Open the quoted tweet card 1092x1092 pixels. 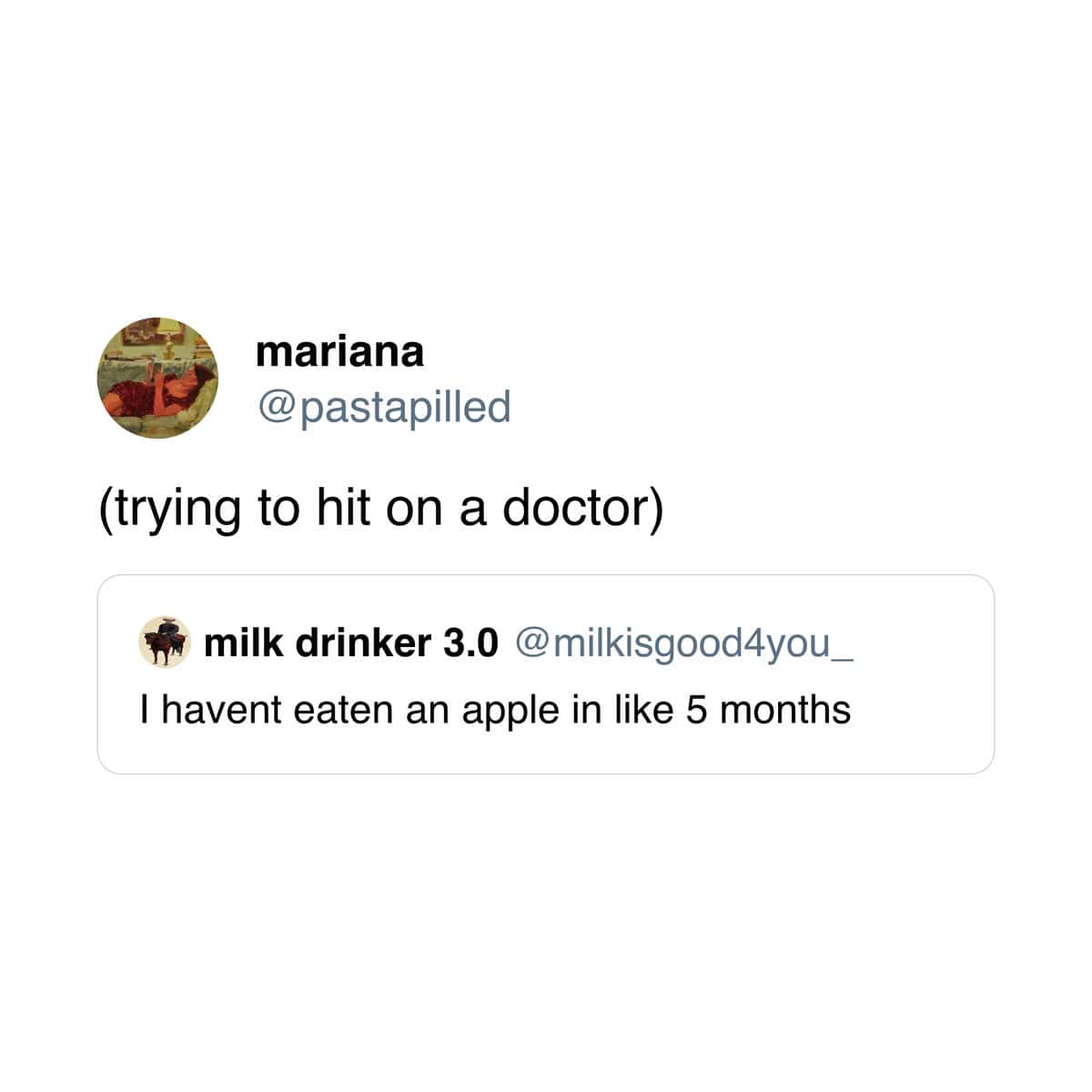[546, 674]
